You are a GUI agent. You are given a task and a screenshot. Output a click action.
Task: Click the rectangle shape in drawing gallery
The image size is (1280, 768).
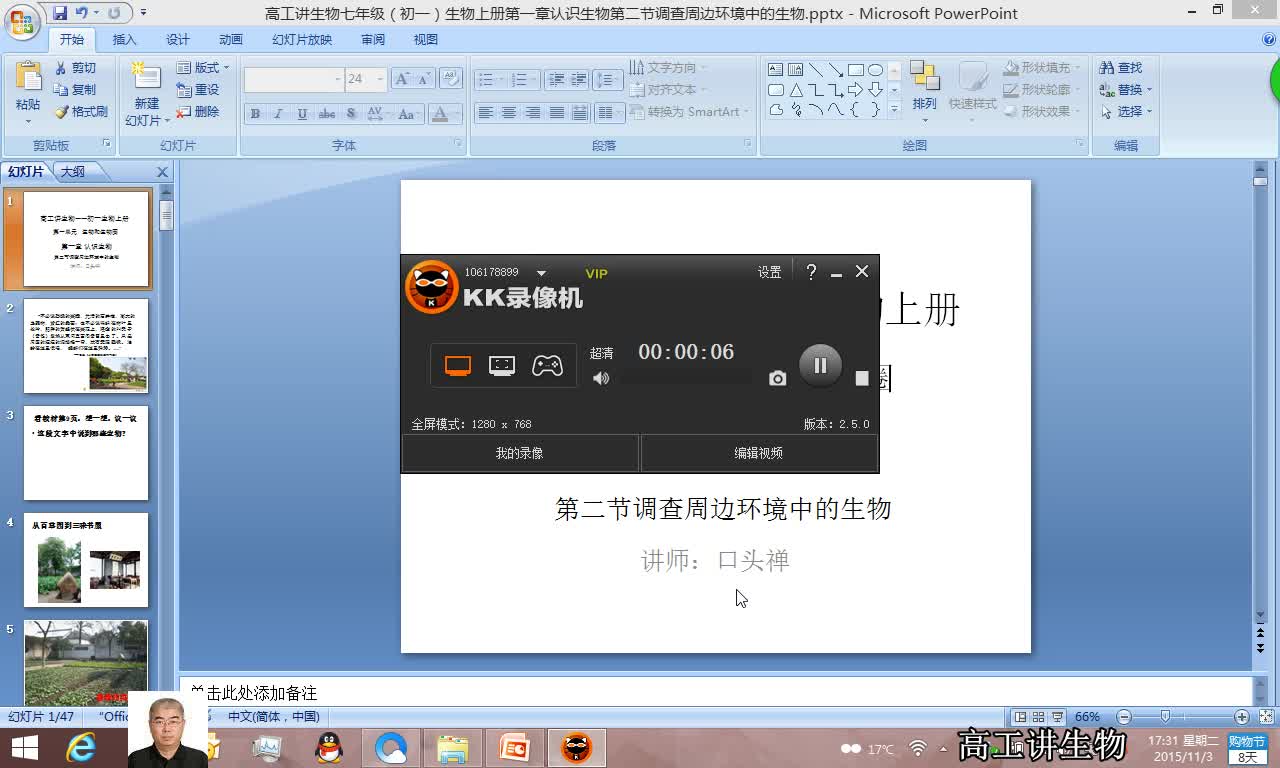pos(856,70)
